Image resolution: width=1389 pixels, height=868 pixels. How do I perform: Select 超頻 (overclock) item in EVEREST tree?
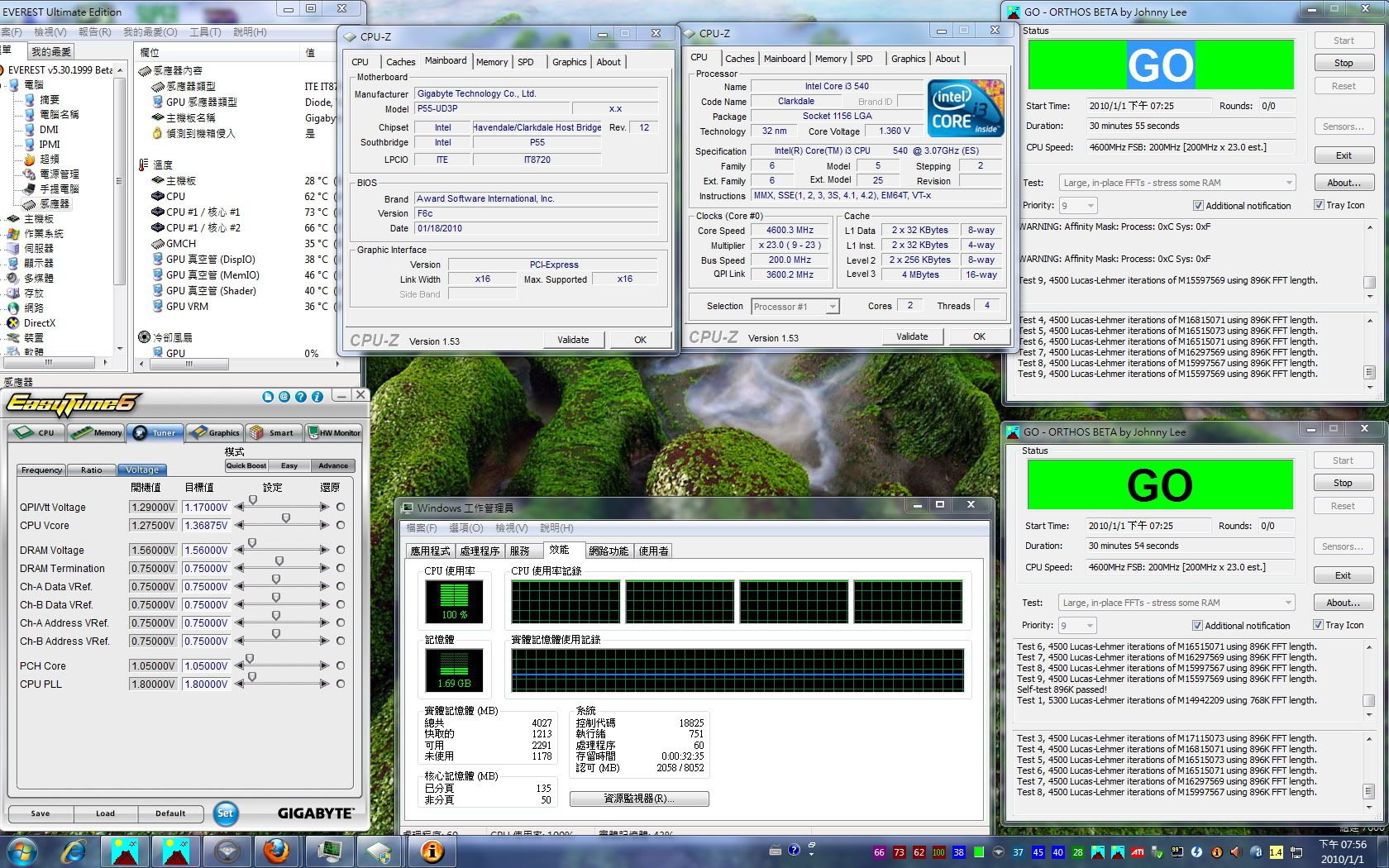coord(50,159)
